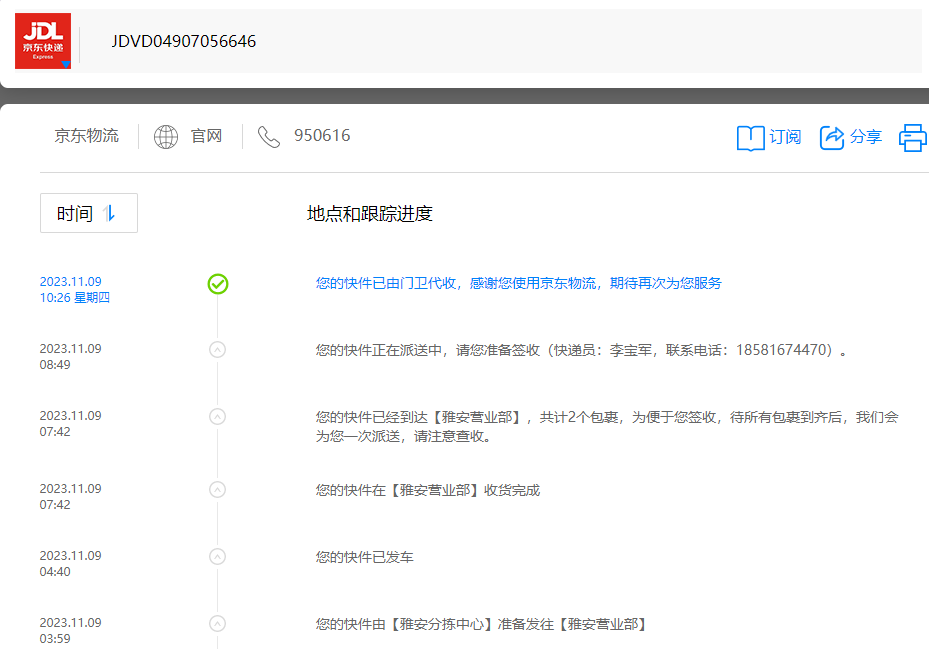Click the blue sort arrows icon

(109, 213)
